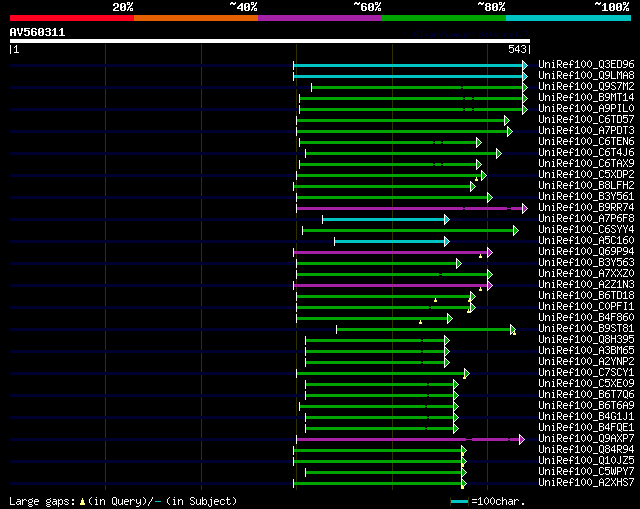Select the UniRef100_B8LFH2 label
This screenshot has width=640, height=509.
[586, 186]
